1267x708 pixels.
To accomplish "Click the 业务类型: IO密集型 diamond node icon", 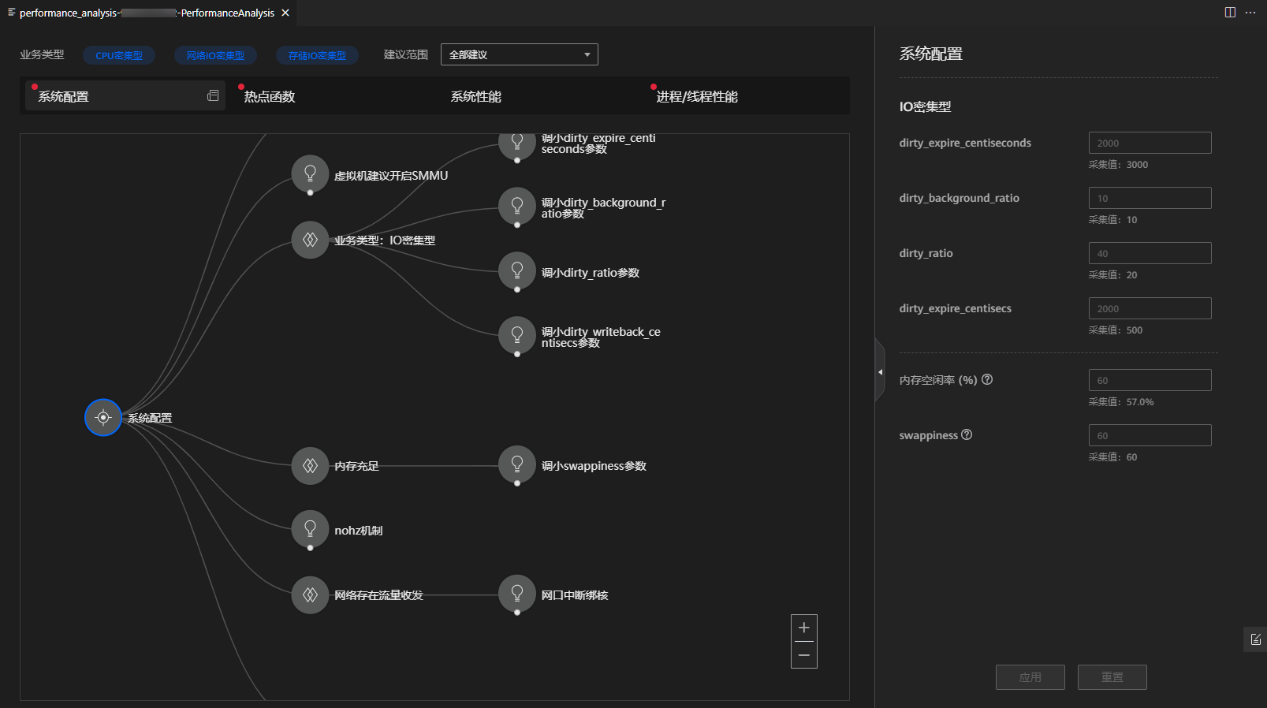I will click(310, 240).
